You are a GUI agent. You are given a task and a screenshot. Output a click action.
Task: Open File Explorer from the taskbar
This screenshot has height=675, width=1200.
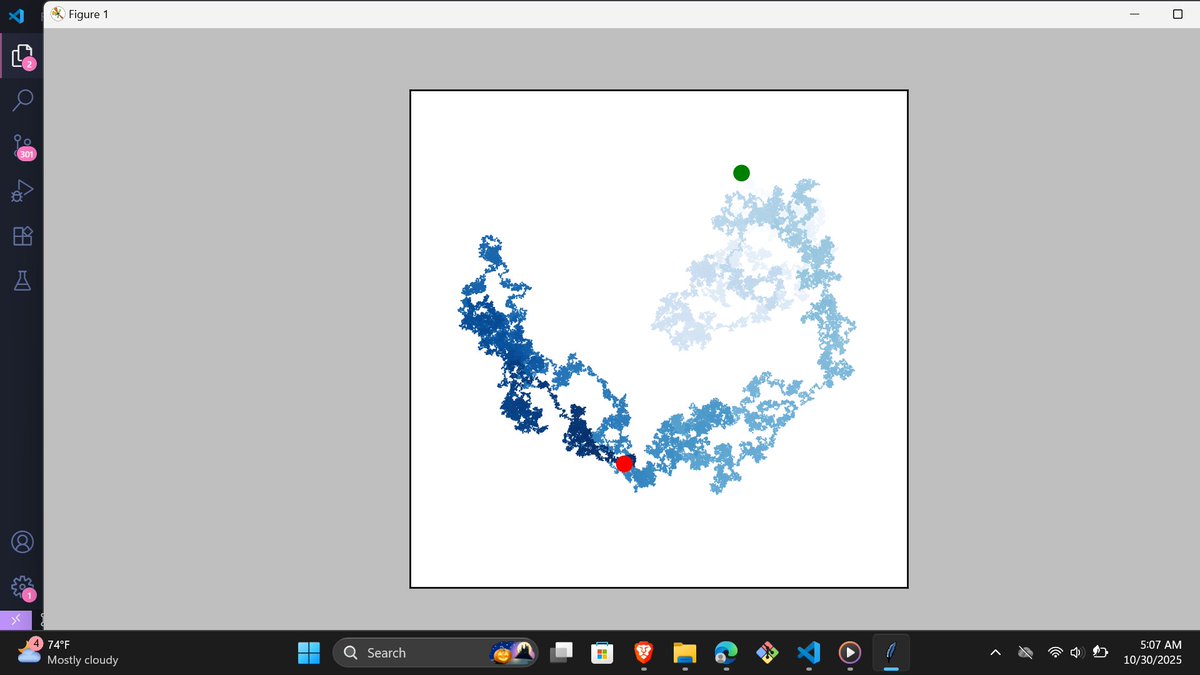pyautogui.click(x=684, y=652)
